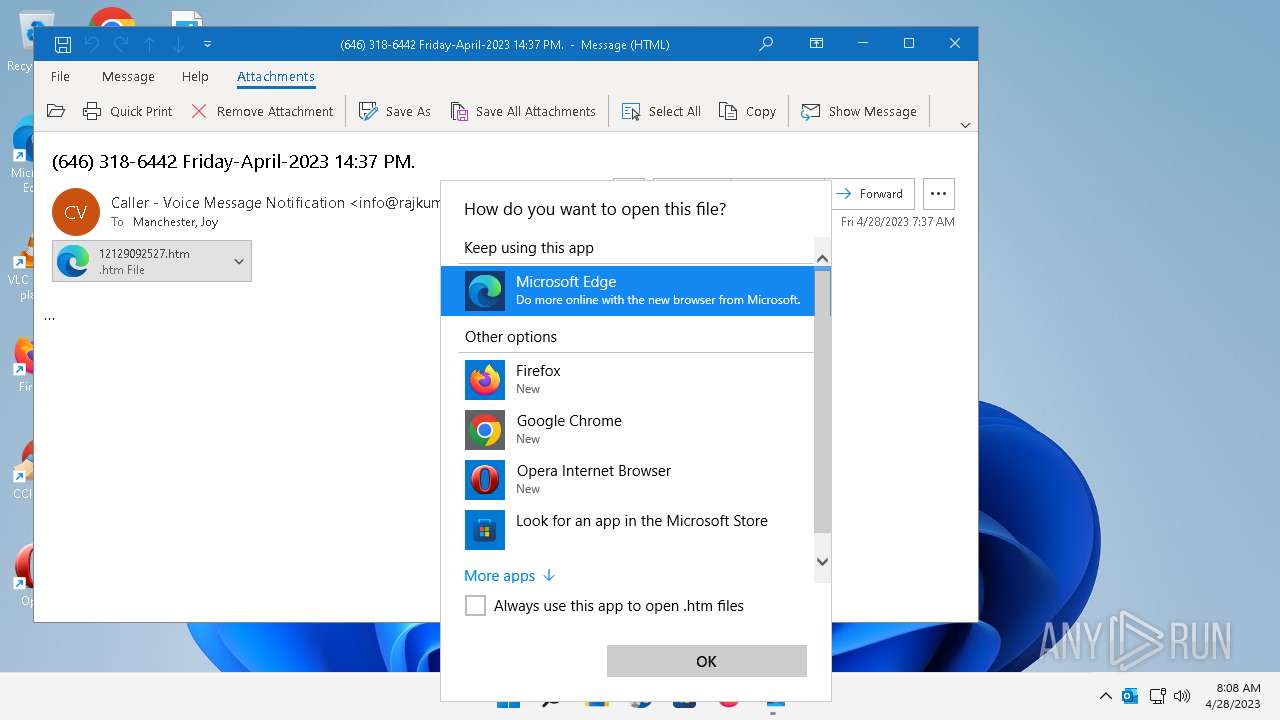The height and width of the screenshot is (720, 1280).
Task: Click recipient name Manchester, Joy
Action: pos(175,222)
